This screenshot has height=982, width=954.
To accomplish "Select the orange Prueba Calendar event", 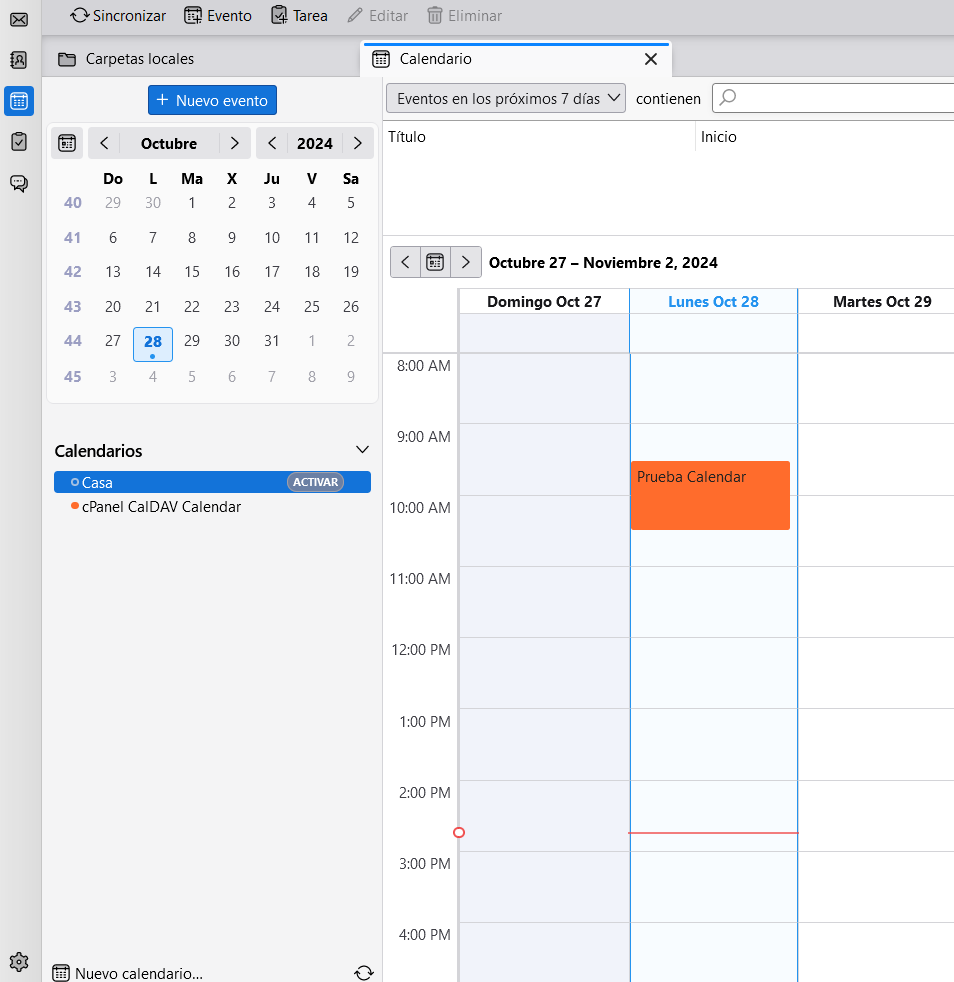I will pyautogui.click(x=710, y=495).
